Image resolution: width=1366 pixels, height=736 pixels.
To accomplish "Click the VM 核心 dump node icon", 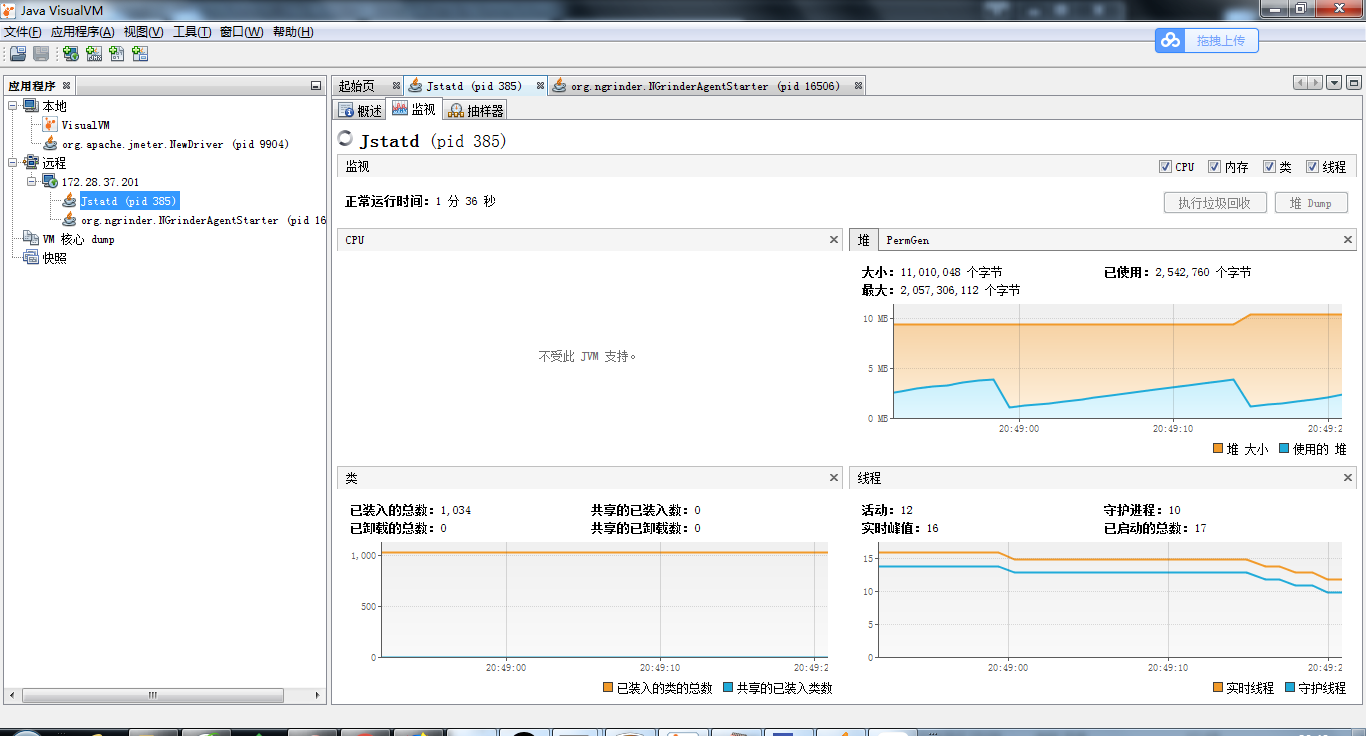I will coord(31,239).
